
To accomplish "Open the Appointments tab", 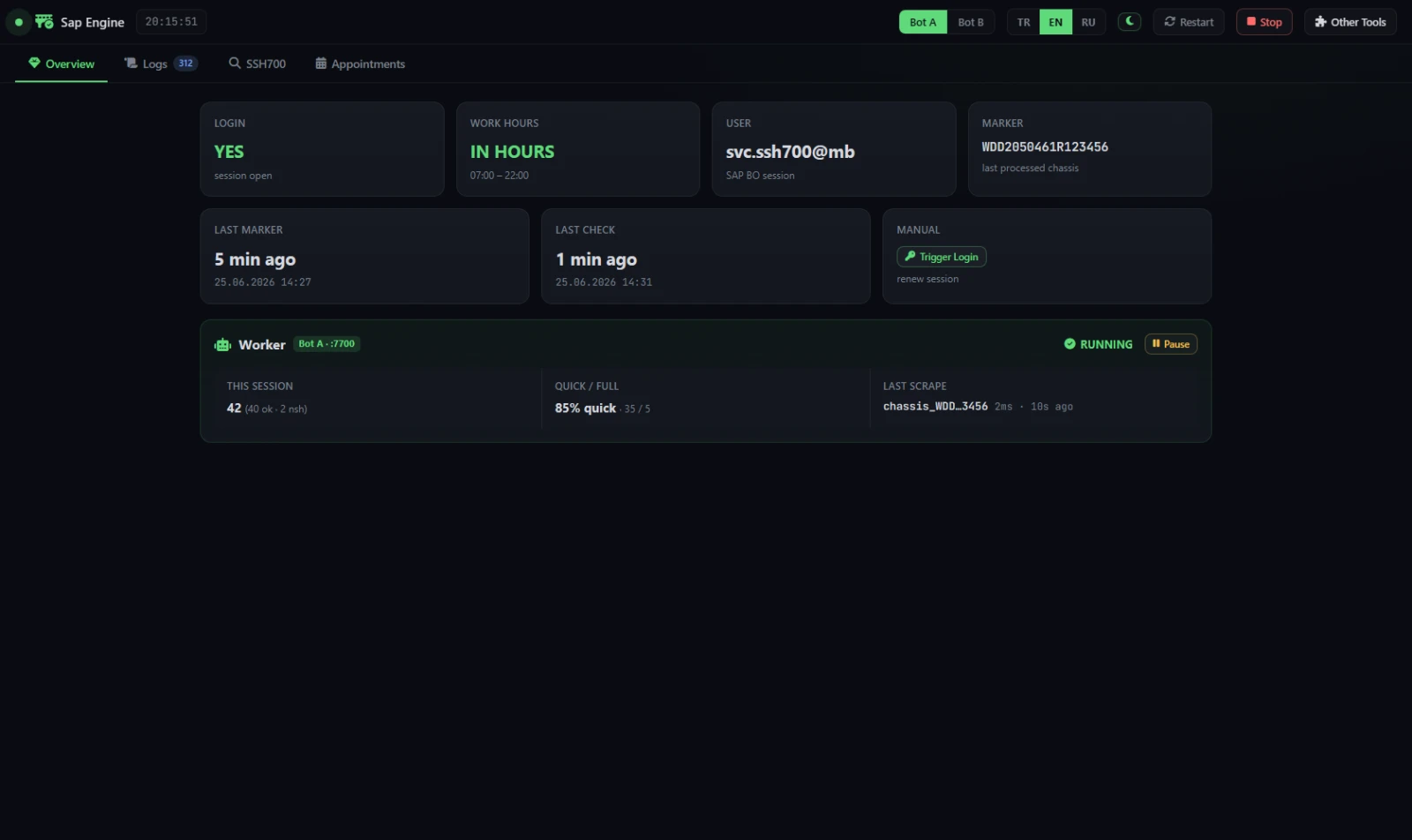I will [x=360, y=64].
